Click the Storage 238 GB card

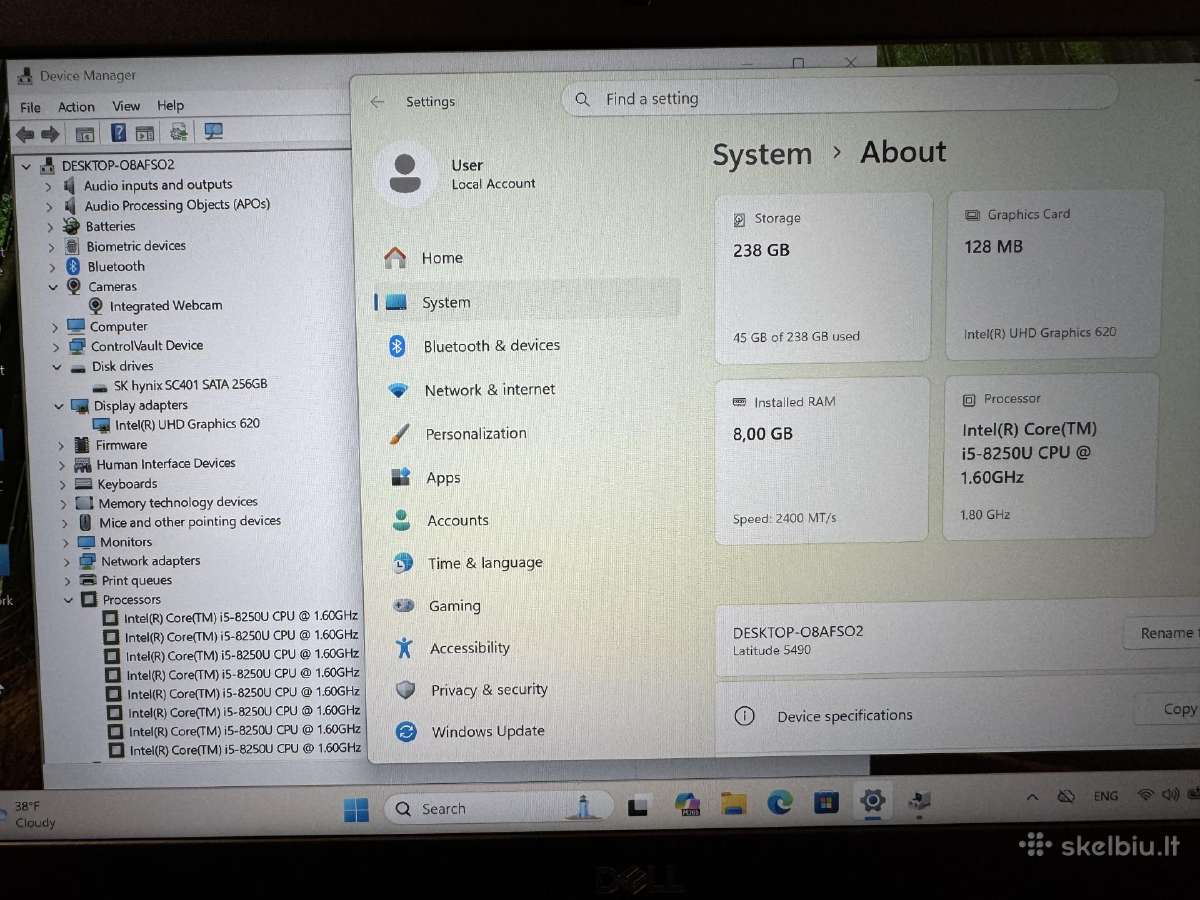click(x=824, y=277)
